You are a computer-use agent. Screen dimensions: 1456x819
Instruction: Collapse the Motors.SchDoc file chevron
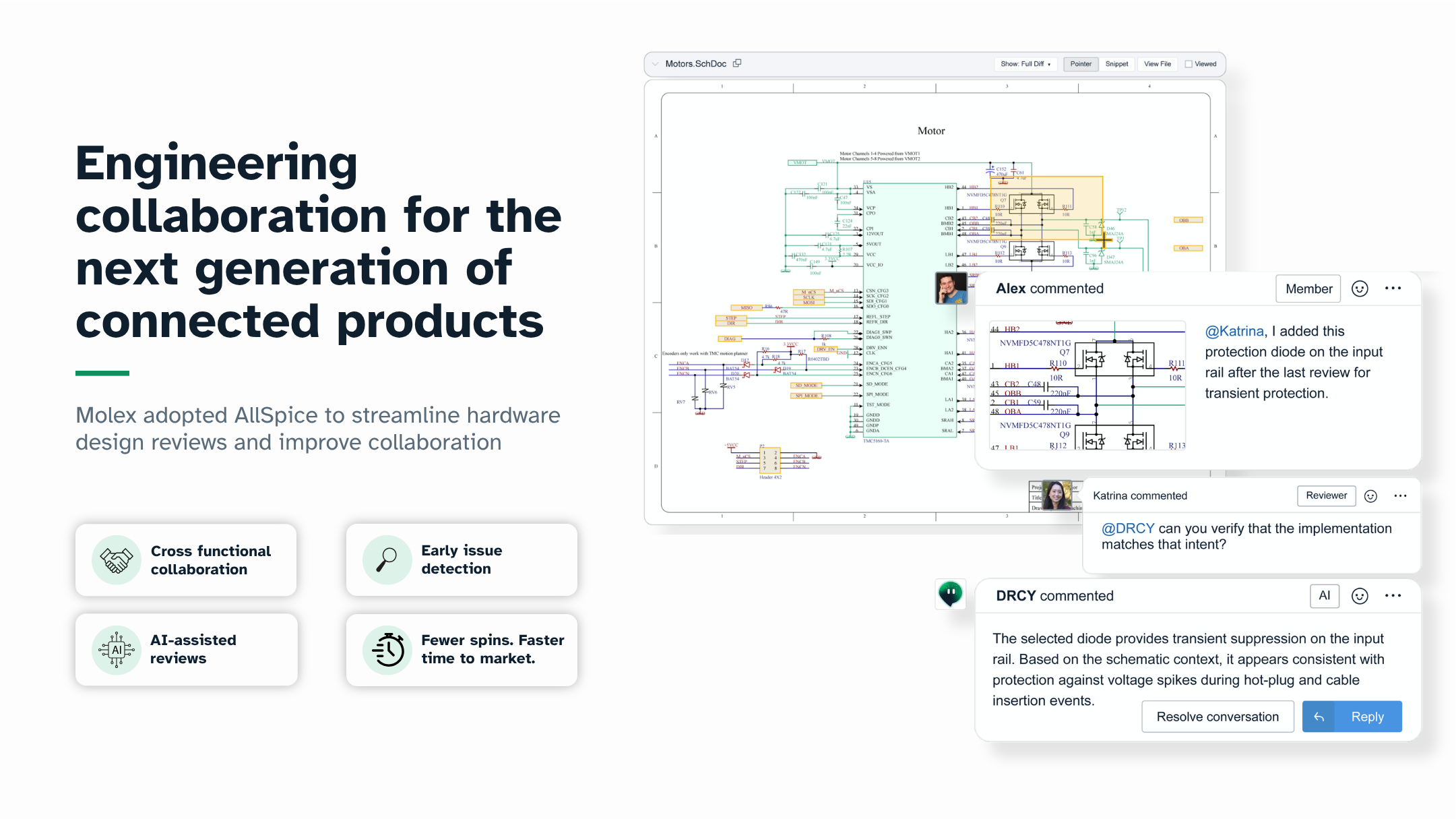tap(655, 64)
